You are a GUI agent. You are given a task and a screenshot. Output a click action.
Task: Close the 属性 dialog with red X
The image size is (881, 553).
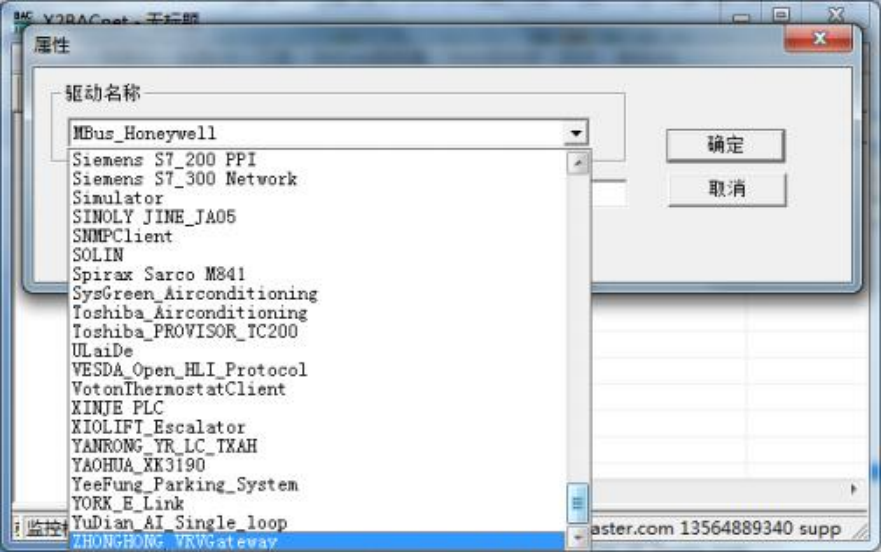pyautogui.click(x=819, y=39)
